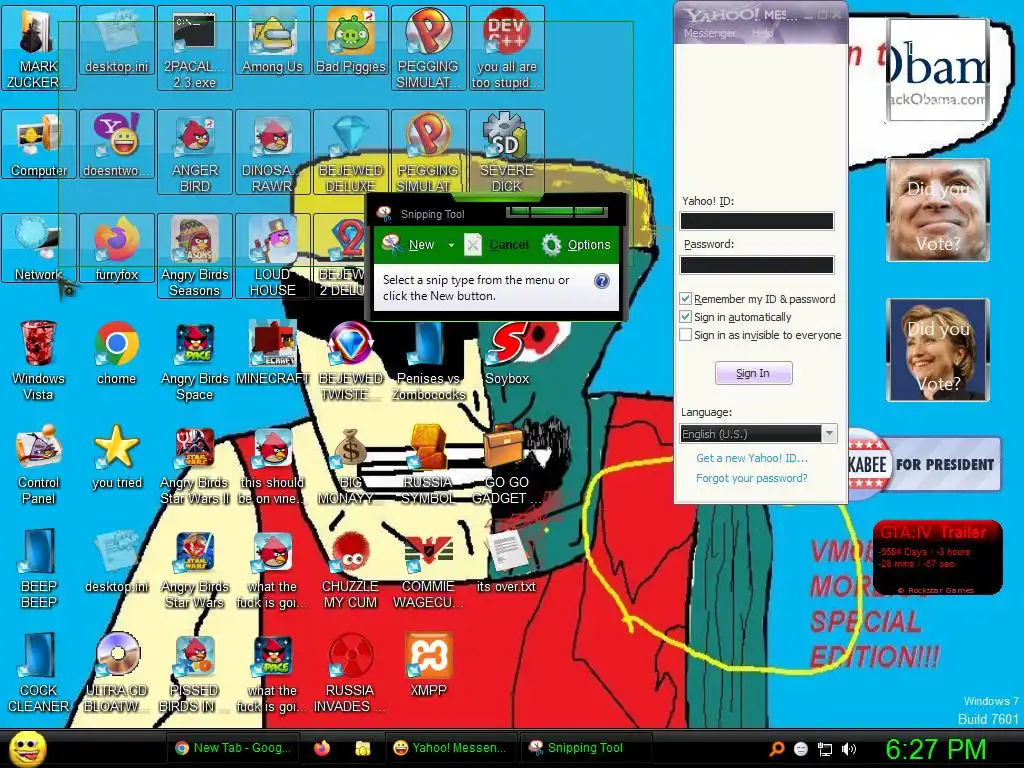Open the Control Panel icon

(39, 464)
